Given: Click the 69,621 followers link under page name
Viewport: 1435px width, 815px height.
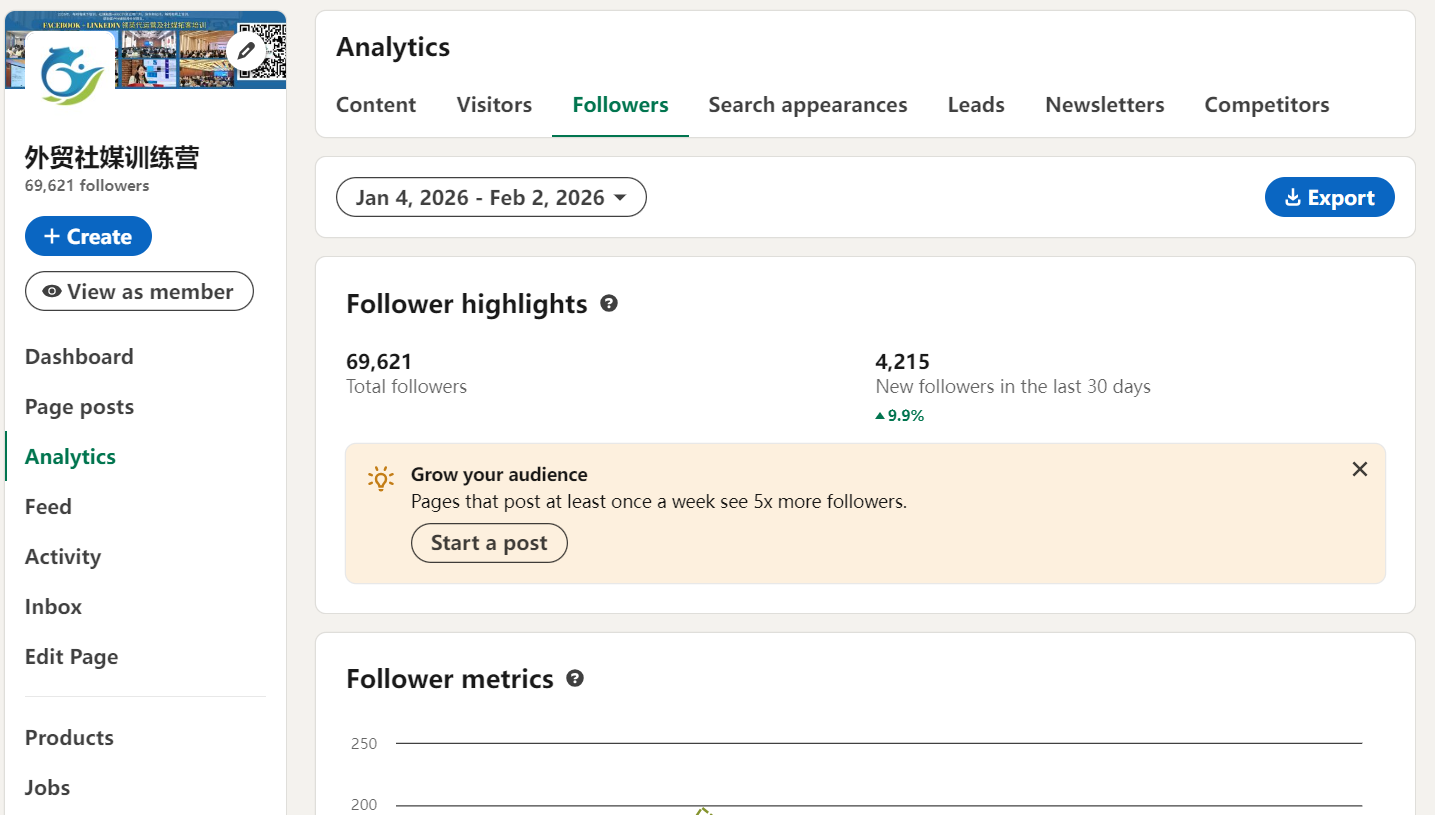Looking at the screenshot, I should 87,186.
